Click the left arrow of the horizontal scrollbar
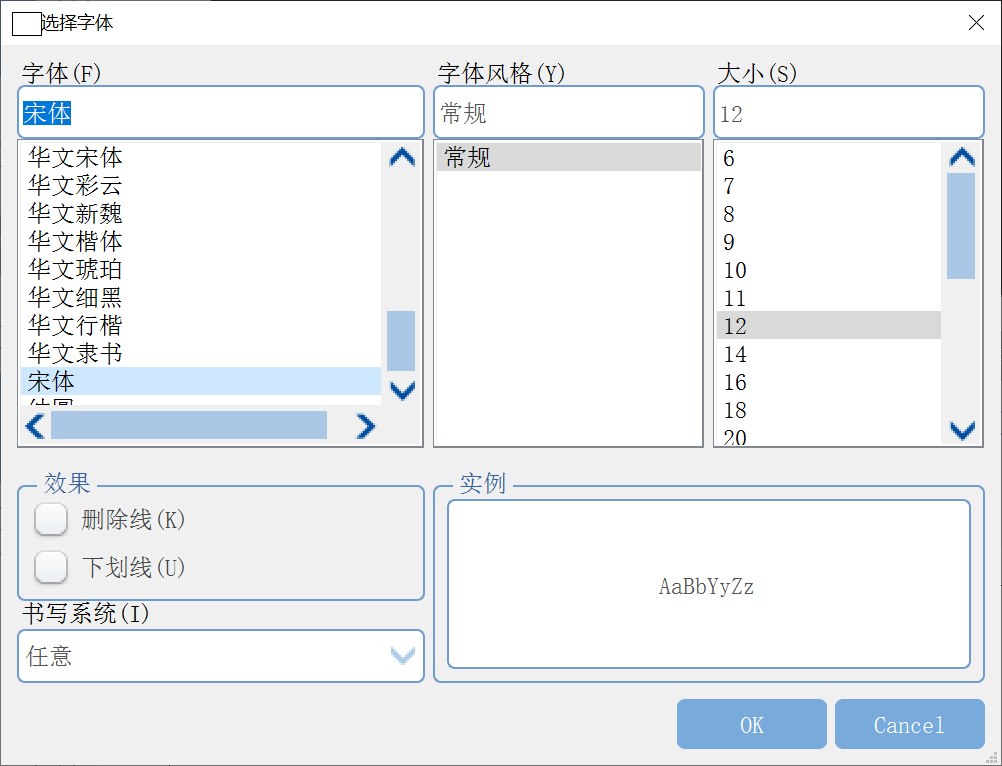 click(33, 425)
